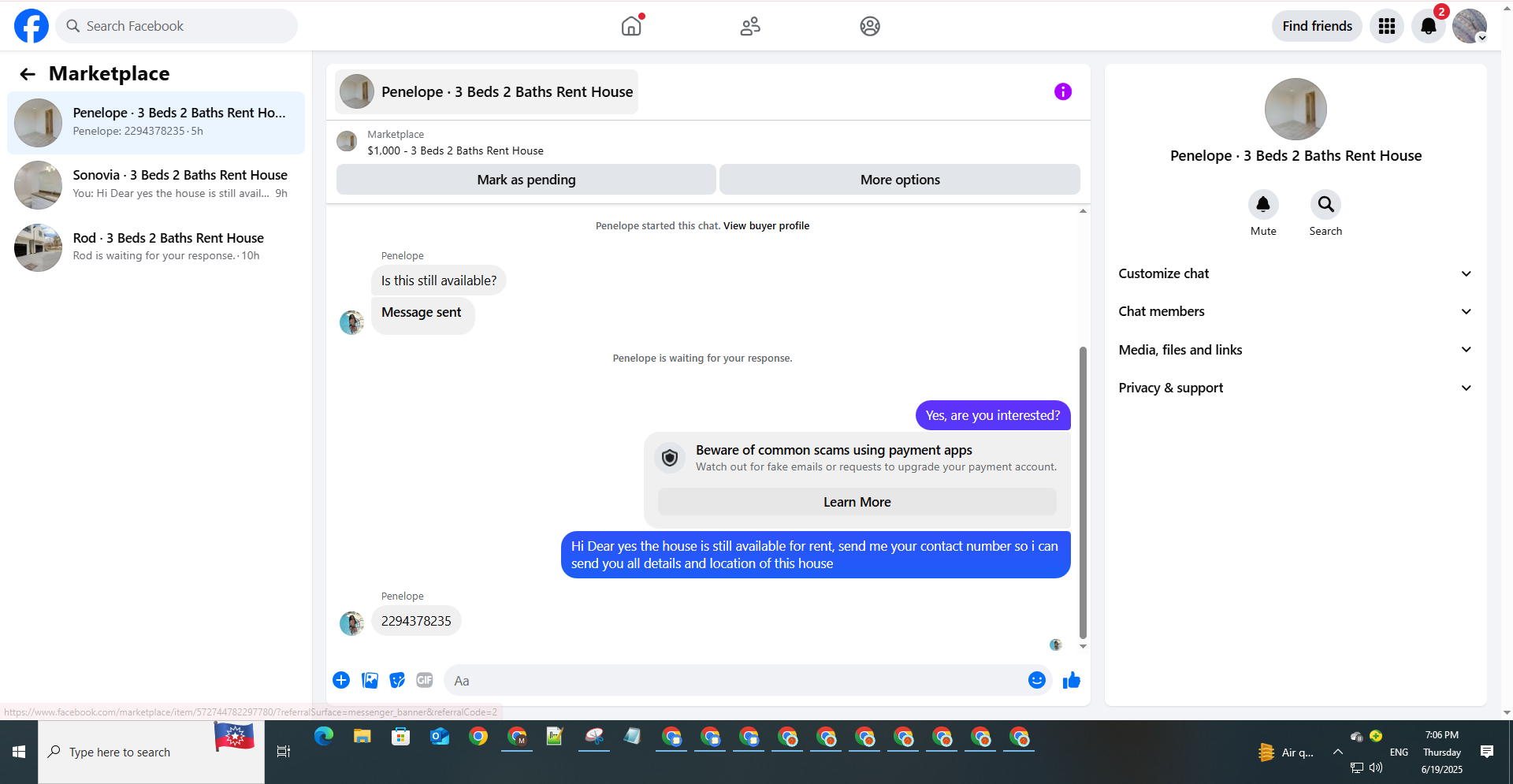The image size is (1513, 784).
Task: Open the Facebook menu grid icon
Action: point(1387,26)
